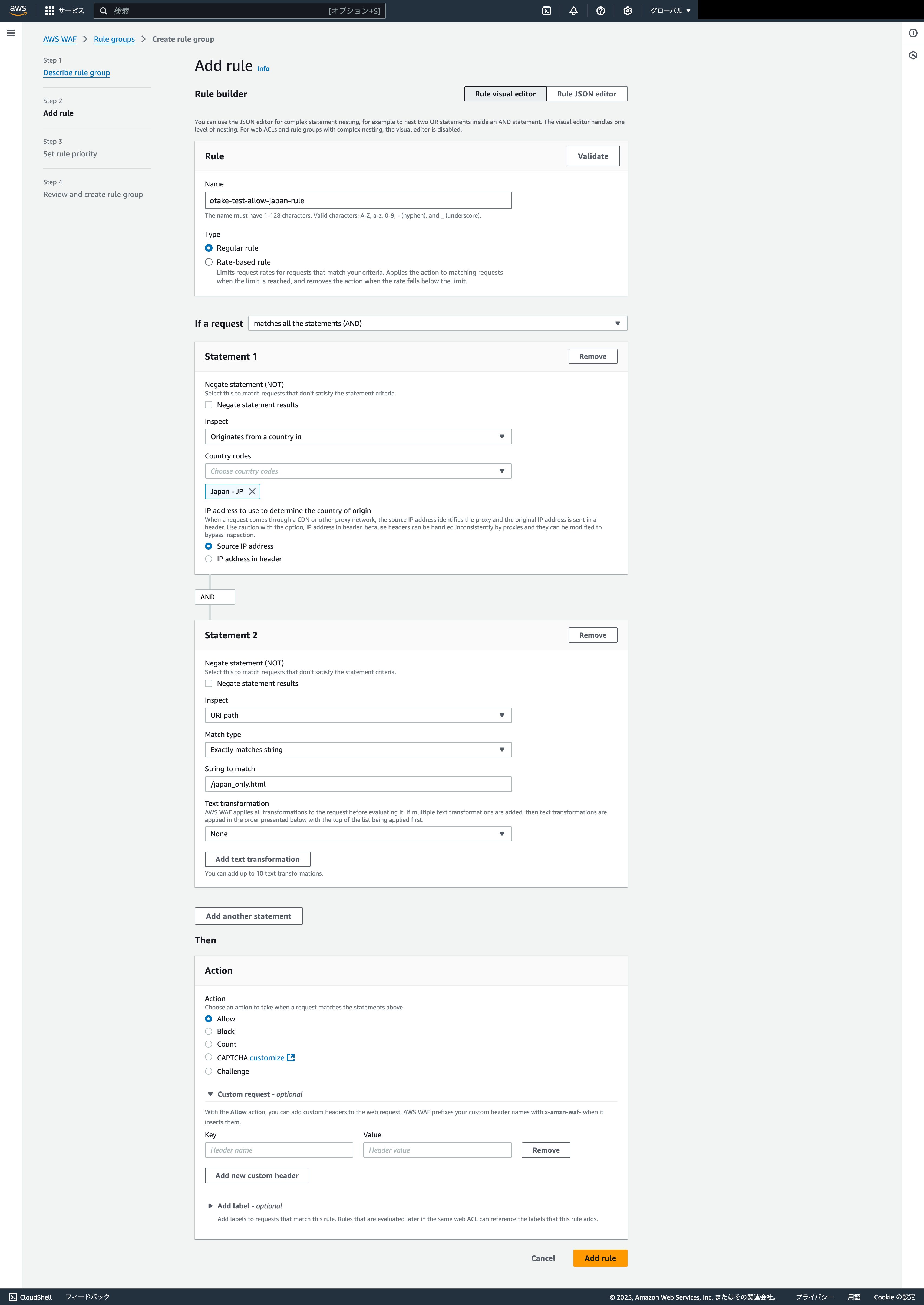This screenshot has width=924, height=1305.
Task: Choose Source IP address option
Action: pos(208,546)
